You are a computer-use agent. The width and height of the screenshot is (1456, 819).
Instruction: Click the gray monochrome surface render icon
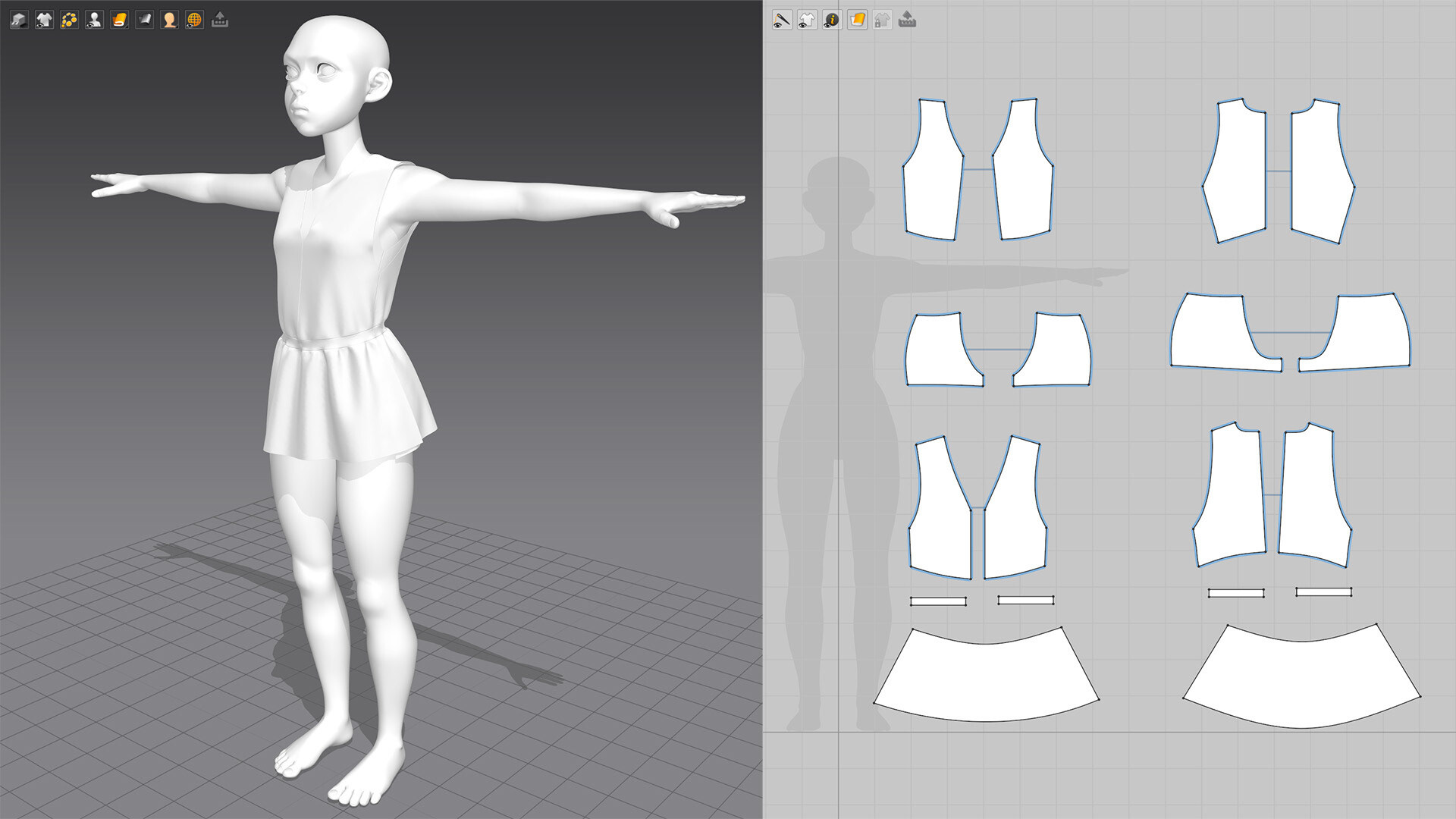pyautogui.click(x=144, y=20)
